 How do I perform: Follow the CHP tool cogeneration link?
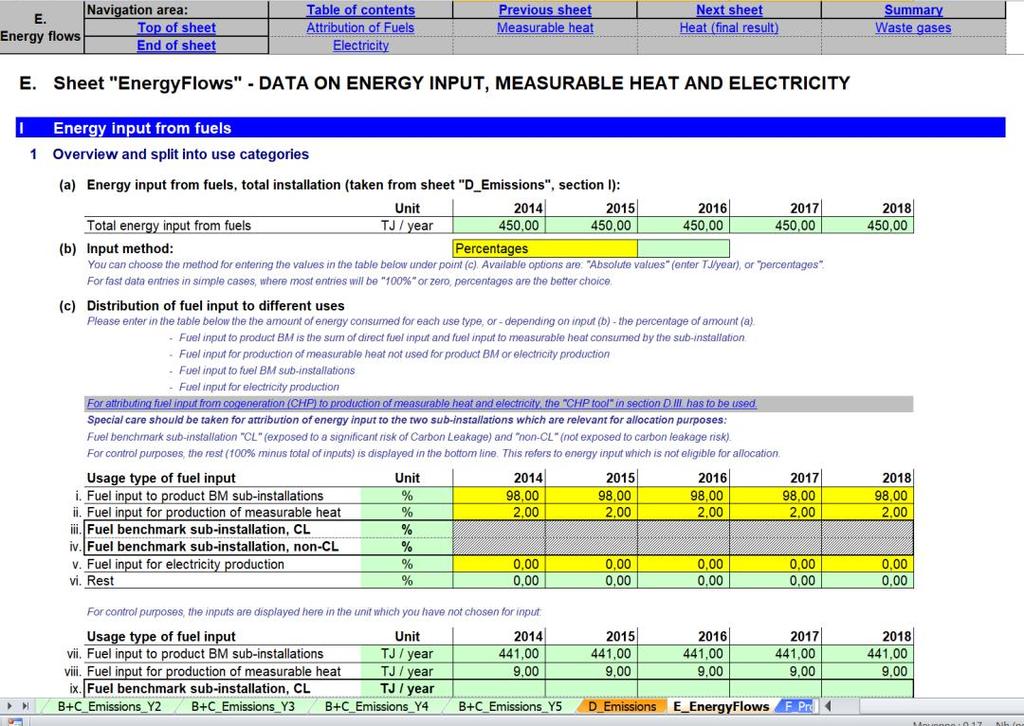click(422, 403)
